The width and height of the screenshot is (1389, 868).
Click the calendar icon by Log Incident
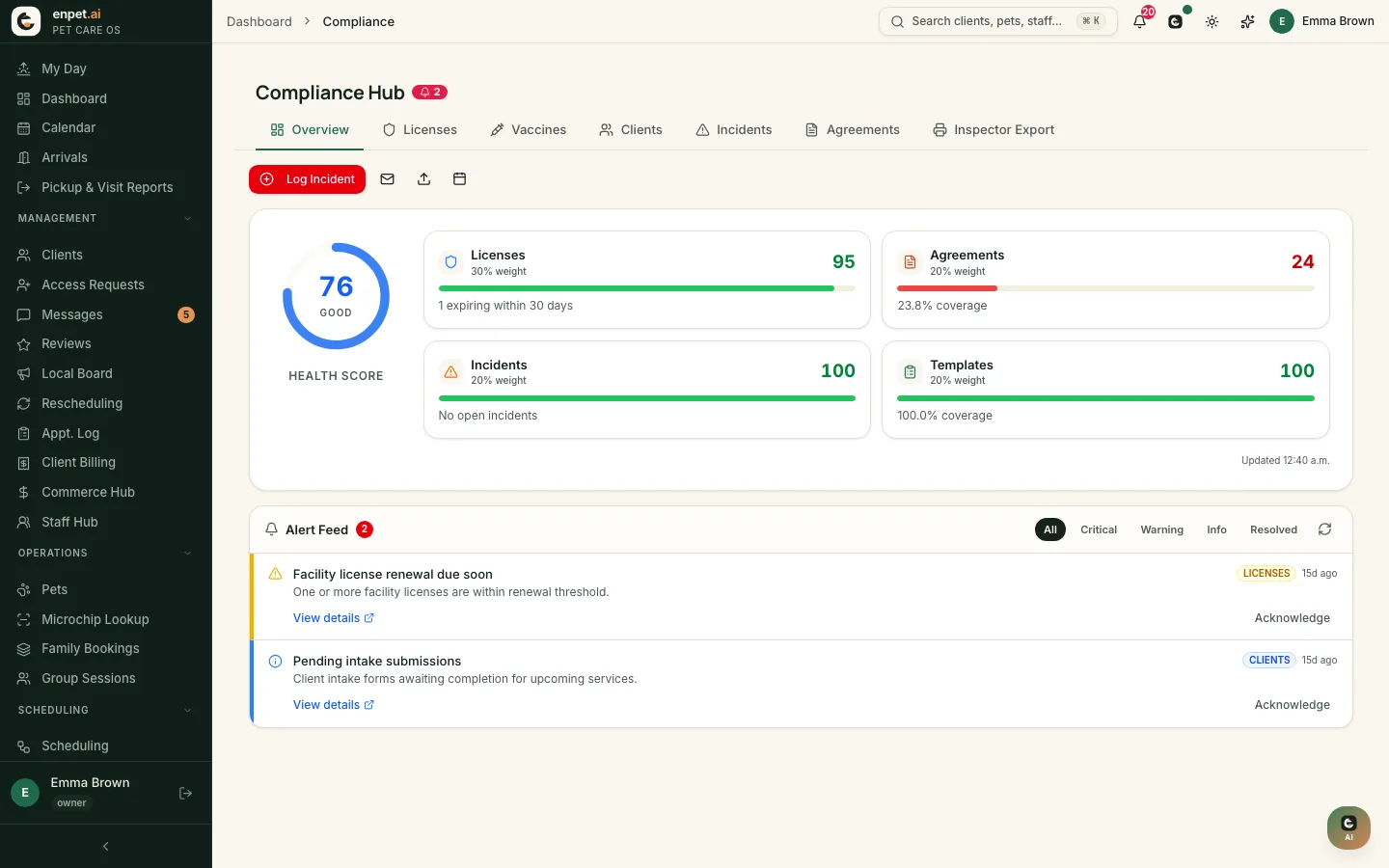click(x=460, y=179)
